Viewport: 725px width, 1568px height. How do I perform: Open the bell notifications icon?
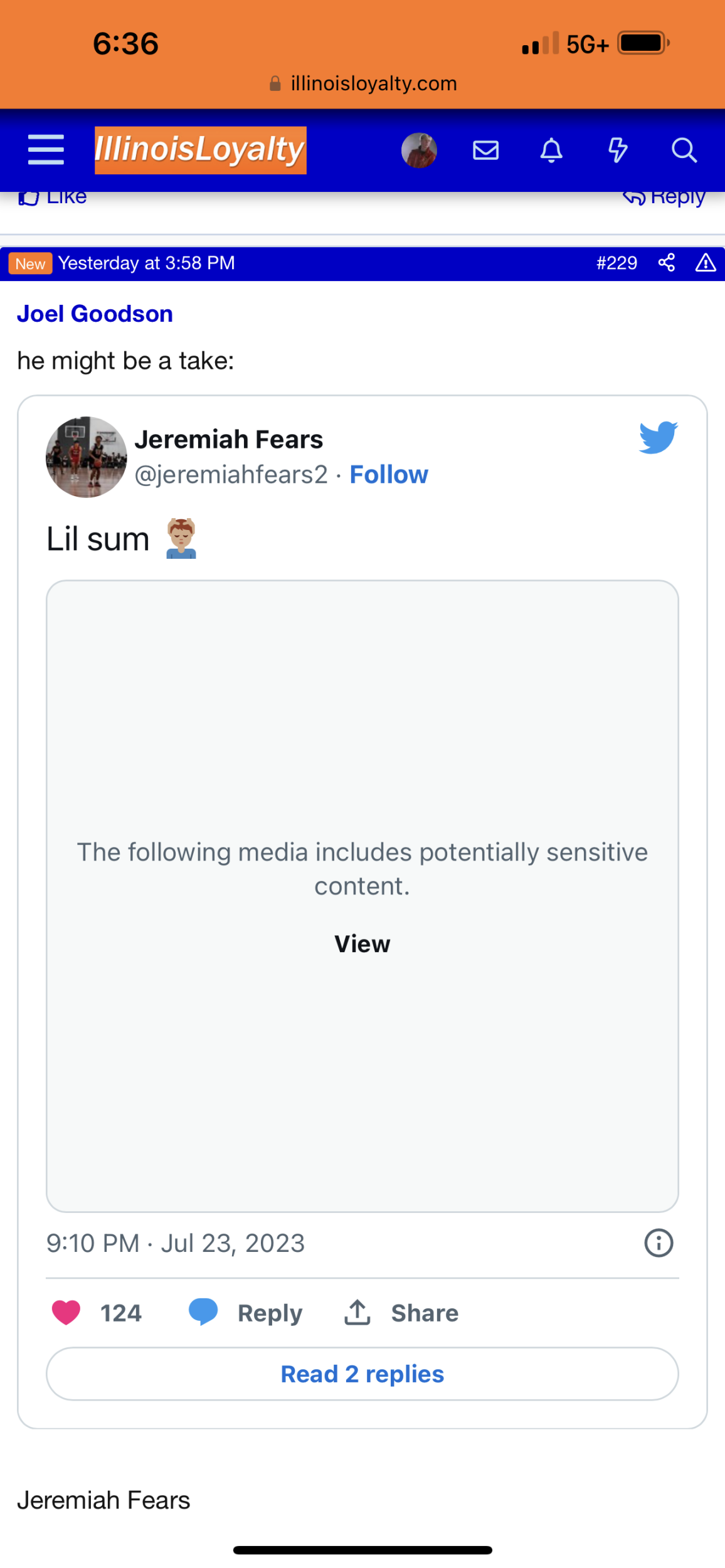click(x=551, y=151)
